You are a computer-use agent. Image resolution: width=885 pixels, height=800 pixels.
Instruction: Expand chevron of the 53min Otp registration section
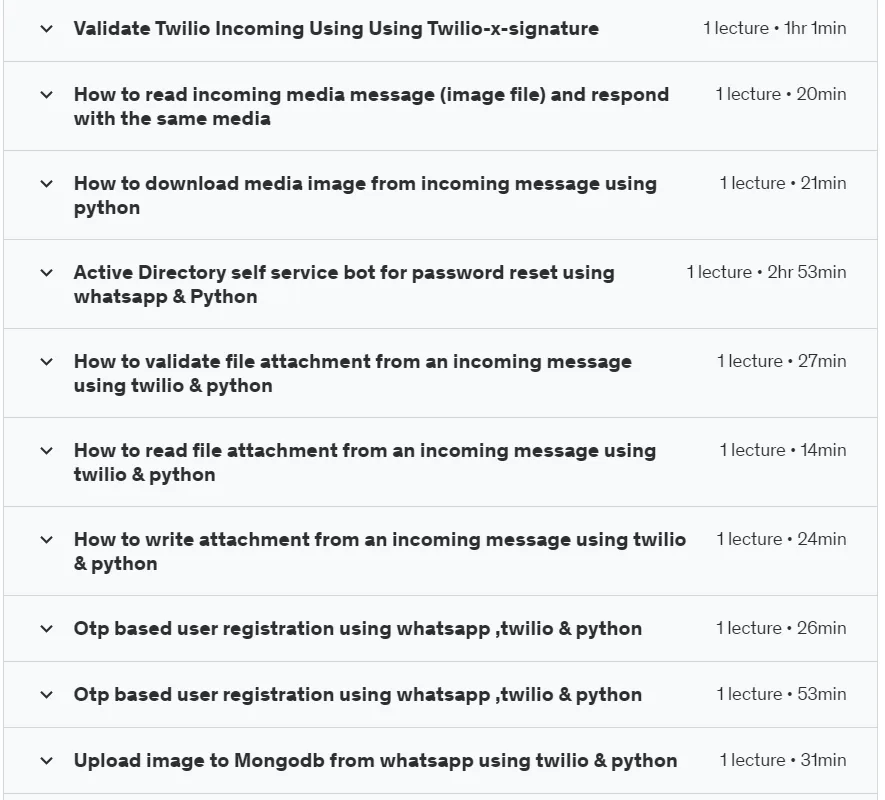(x=47, y=694)
